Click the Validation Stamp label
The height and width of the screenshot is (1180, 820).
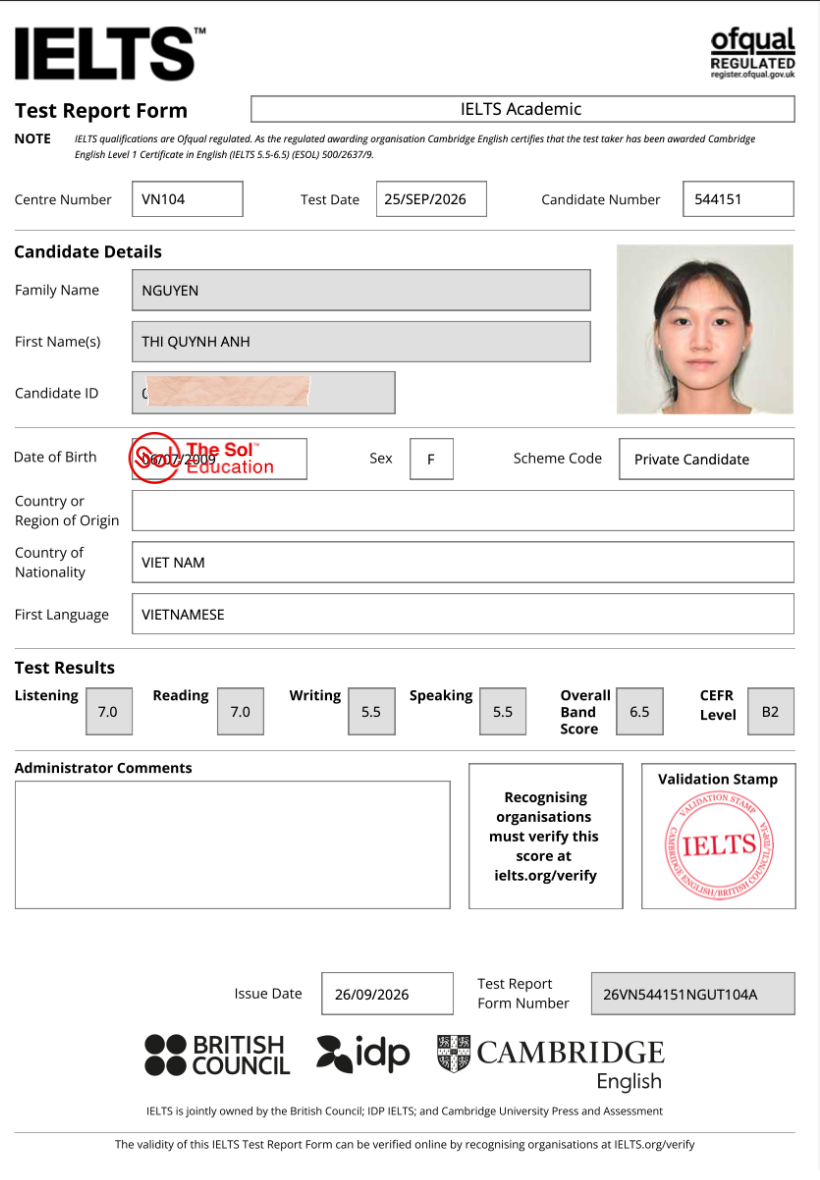pos(718,779)
